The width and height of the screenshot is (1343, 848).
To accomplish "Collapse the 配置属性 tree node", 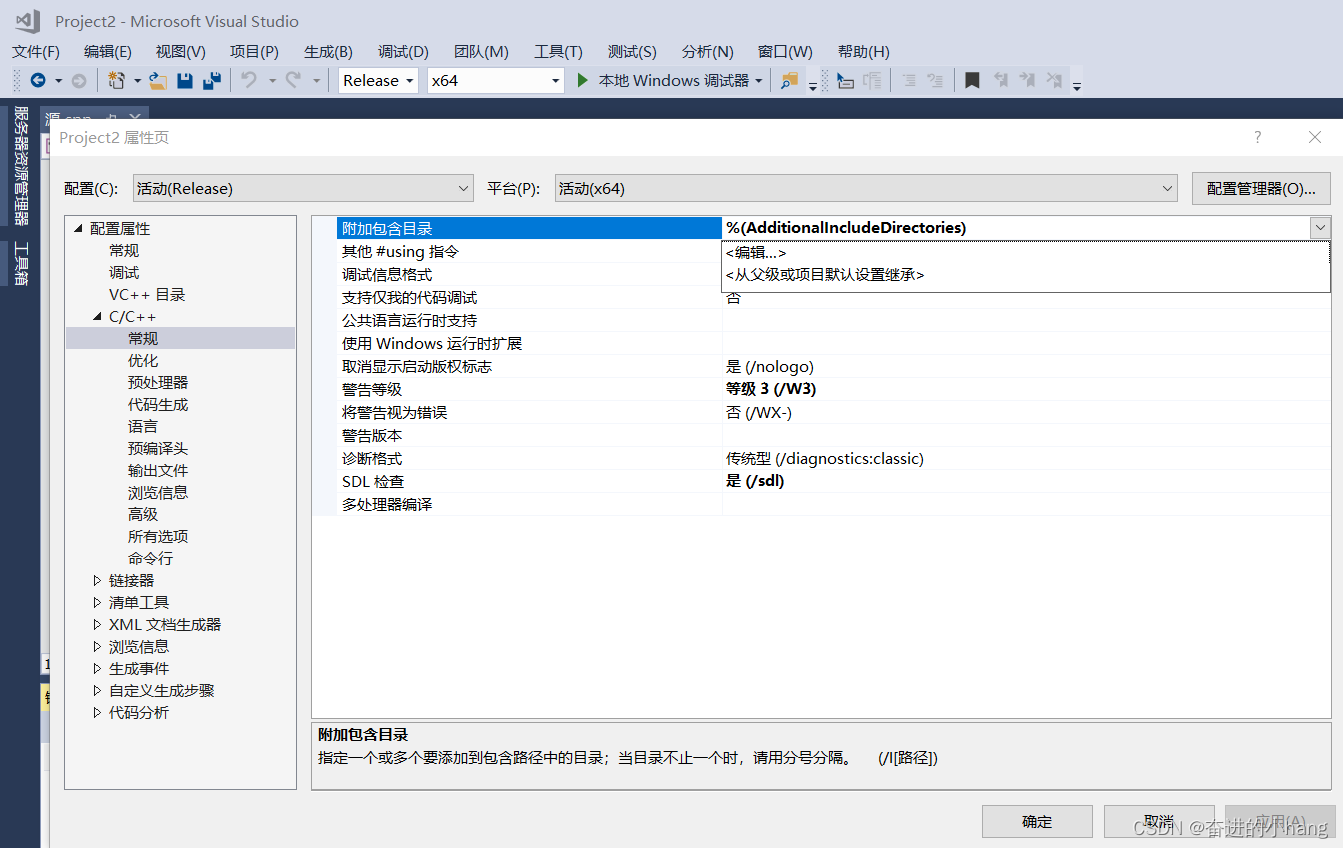I will coord(78,229).
